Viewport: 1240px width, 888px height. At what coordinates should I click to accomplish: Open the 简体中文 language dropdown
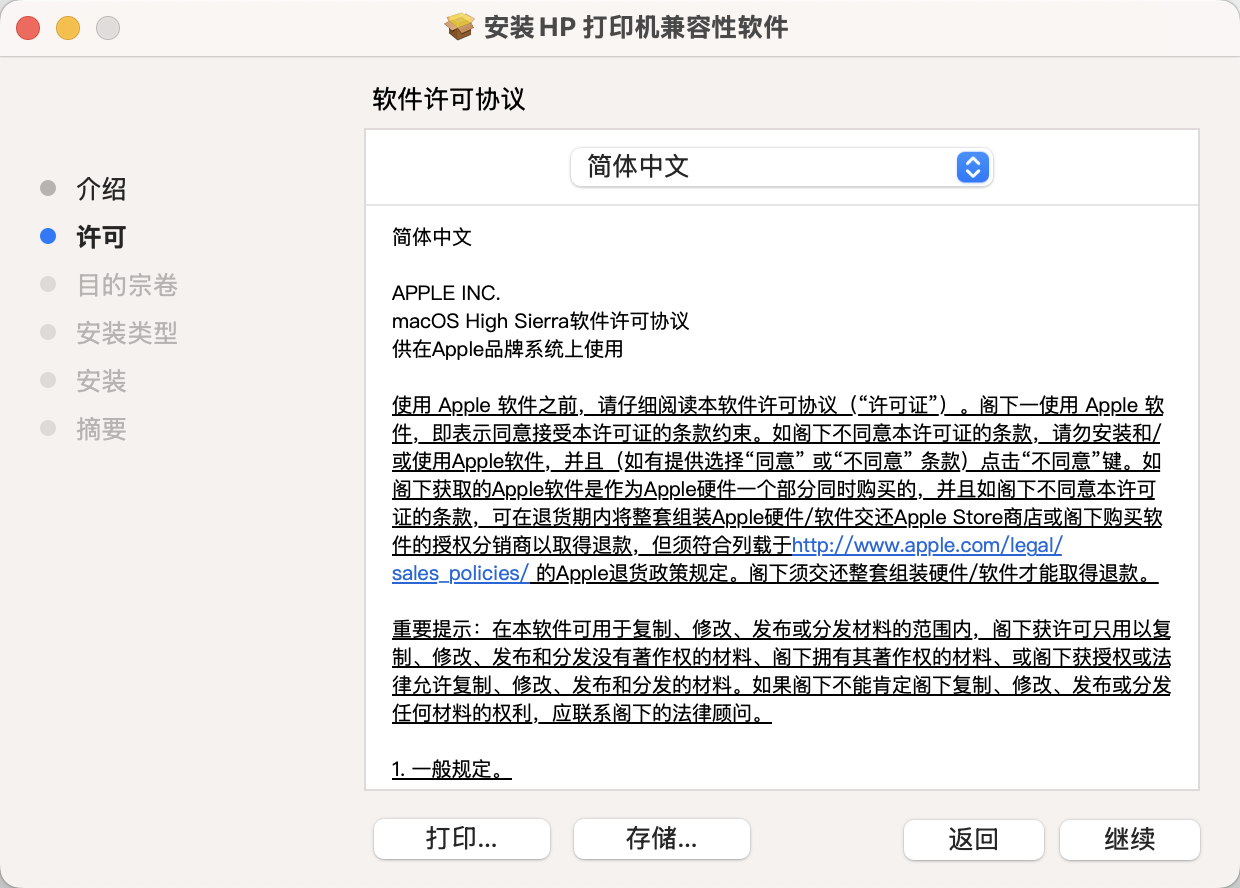(x=781, y=167)
